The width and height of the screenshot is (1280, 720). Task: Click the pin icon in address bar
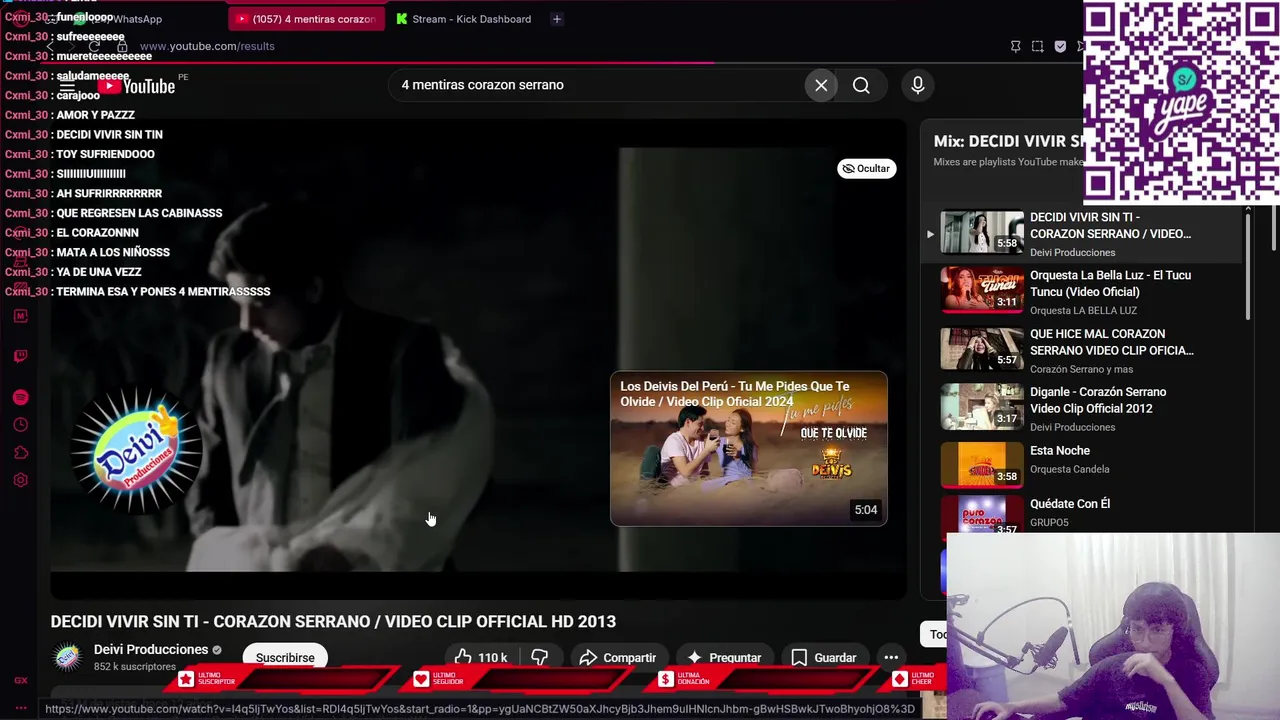coord(1015,46)
